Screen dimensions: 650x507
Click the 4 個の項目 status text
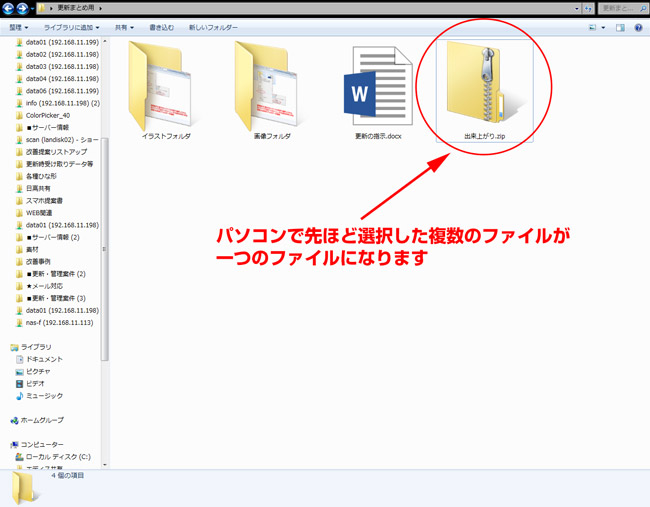68,475
